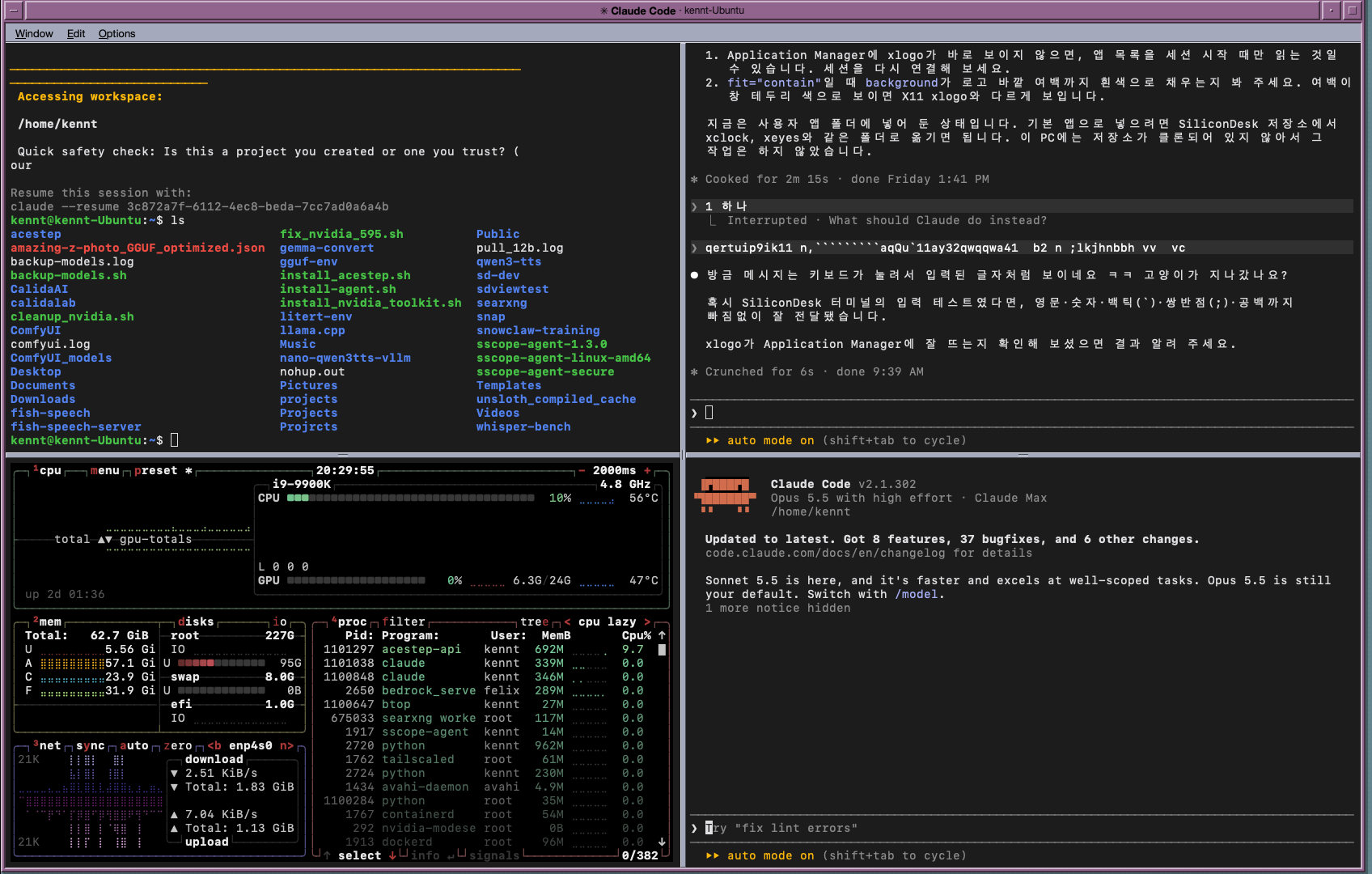Image resolution: width=1372 pixels, height=874 pixels.
Task: Toggle net zero totals
Action: 178,745
